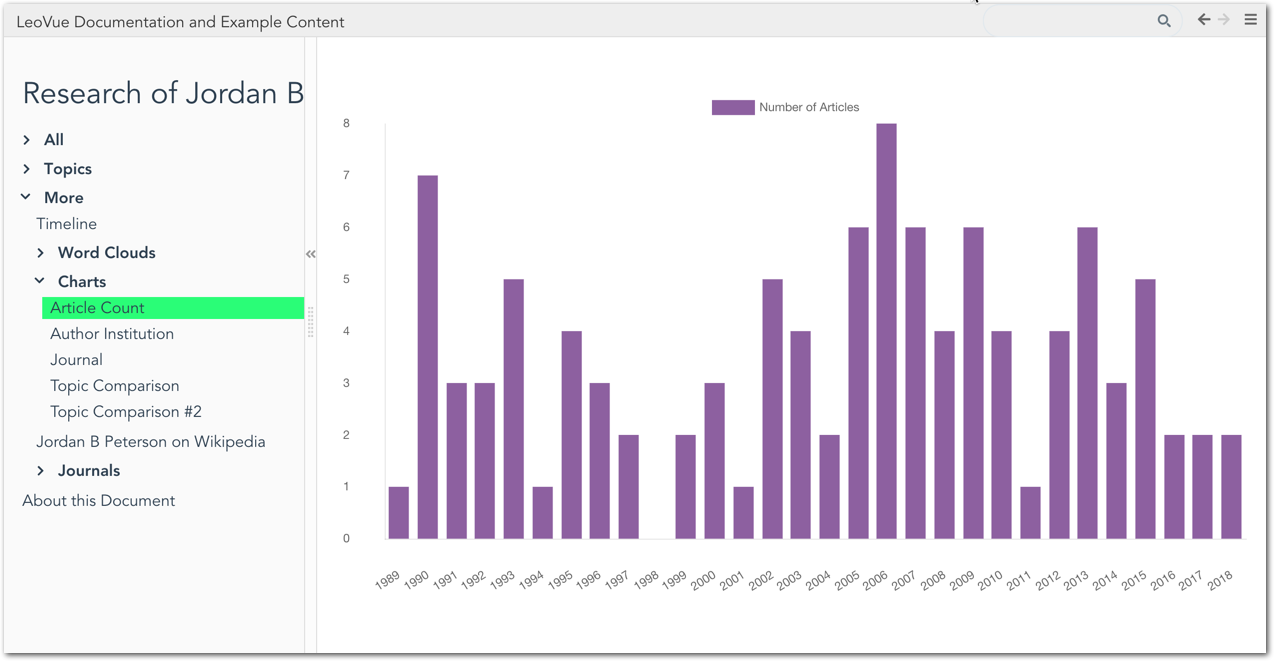The width and height of the screenshot is (1274, 661).
Task: Expand the All tree node
Action: click(27, 140)
